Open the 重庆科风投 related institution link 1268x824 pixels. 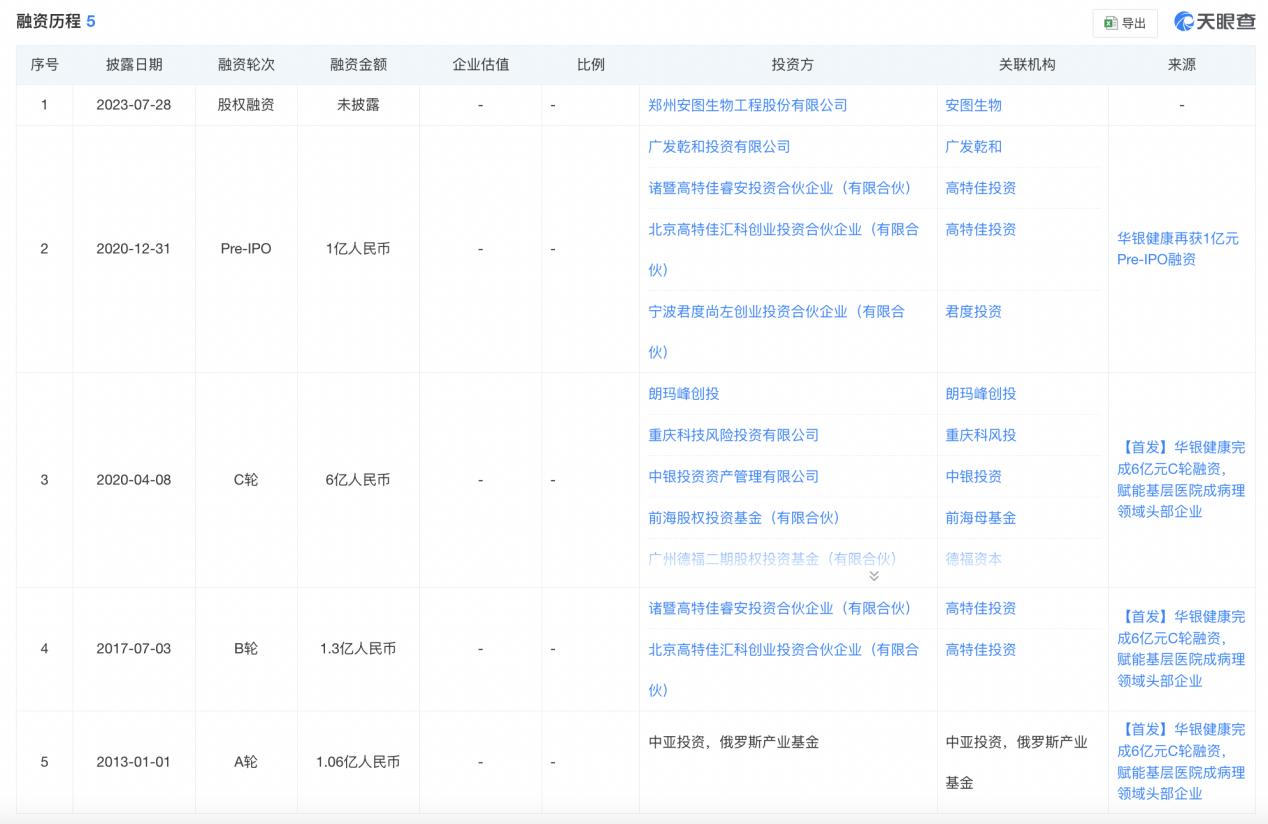980,435
